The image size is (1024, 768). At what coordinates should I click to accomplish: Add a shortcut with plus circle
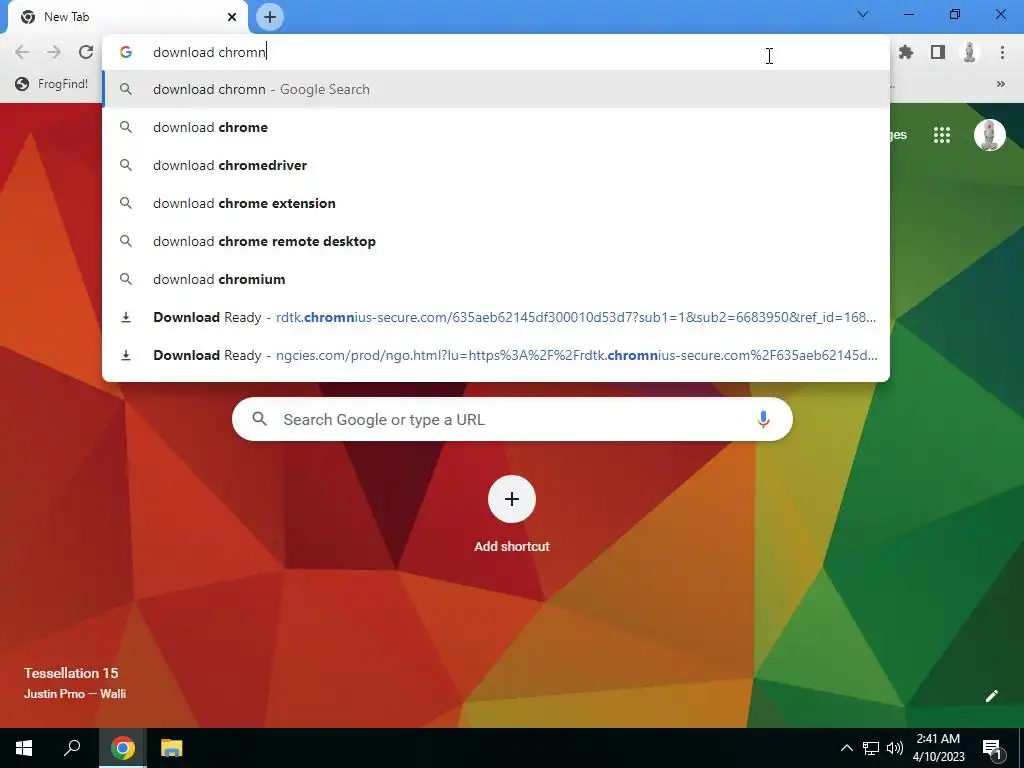[512, 499]
